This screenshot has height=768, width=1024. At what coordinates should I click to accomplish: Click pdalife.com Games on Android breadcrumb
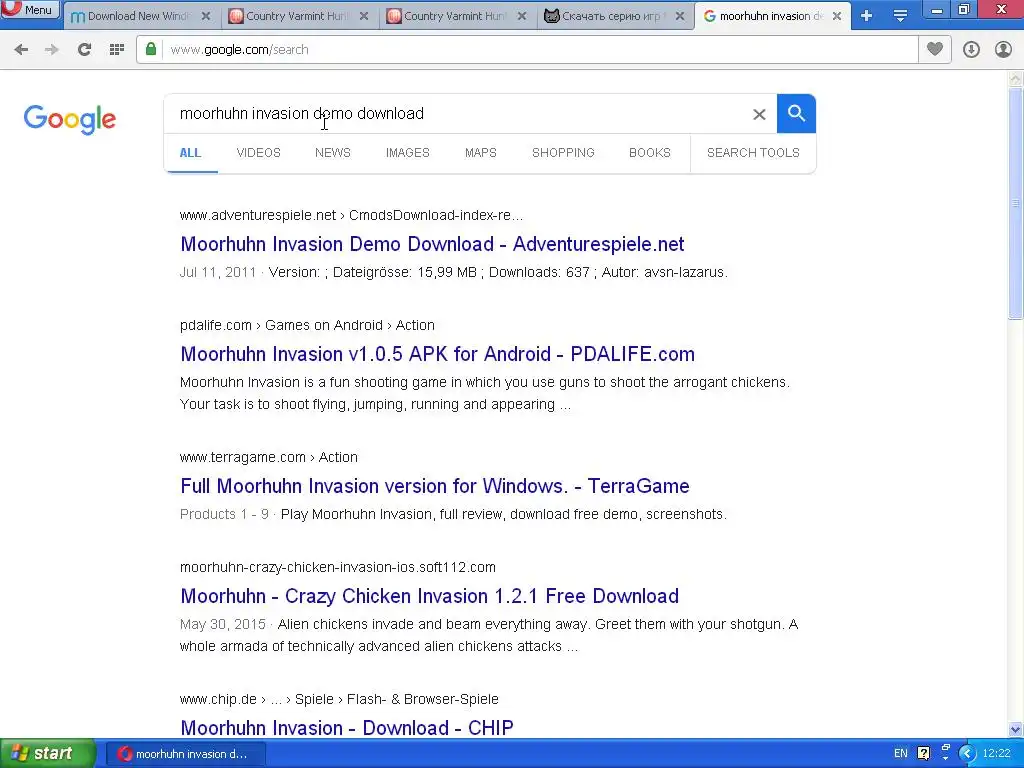[307, 325]
